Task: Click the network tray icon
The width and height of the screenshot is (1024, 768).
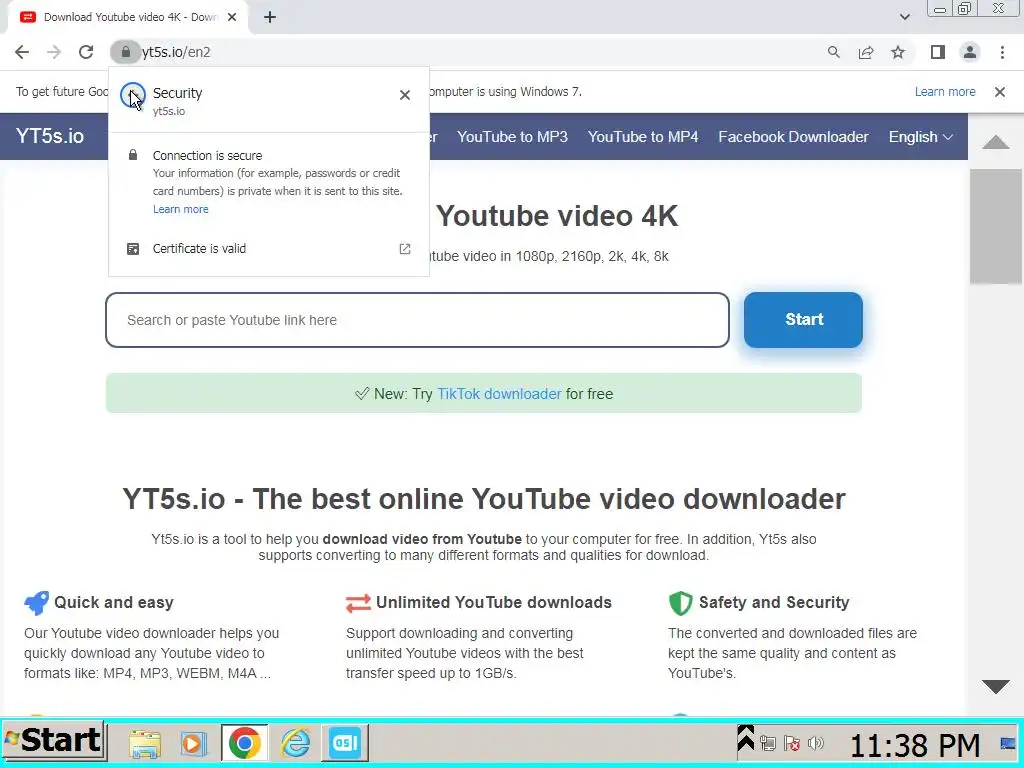Action: coord(768,743)
